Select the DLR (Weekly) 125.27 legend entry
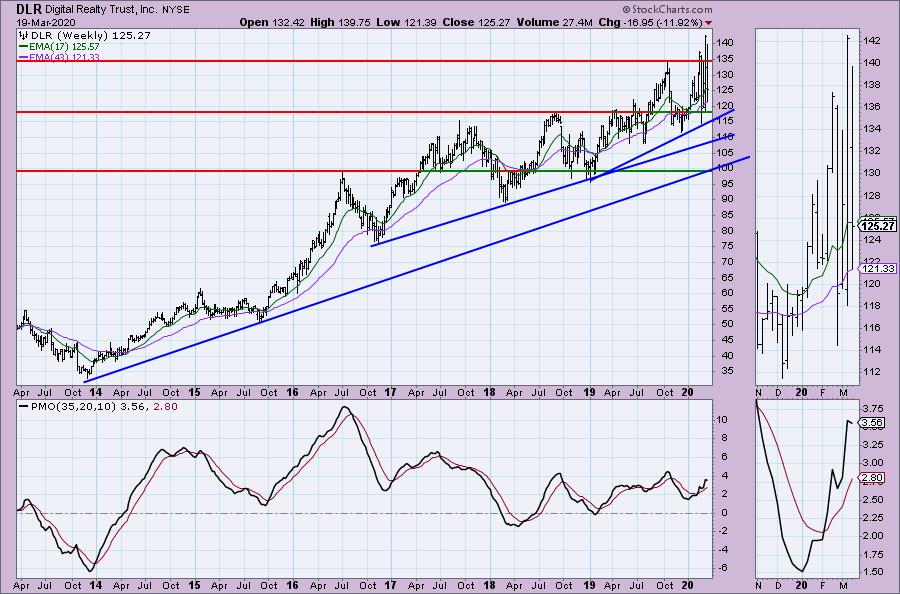Image resolution: width=900 pixels, height=594 pixels. [91, 36]
